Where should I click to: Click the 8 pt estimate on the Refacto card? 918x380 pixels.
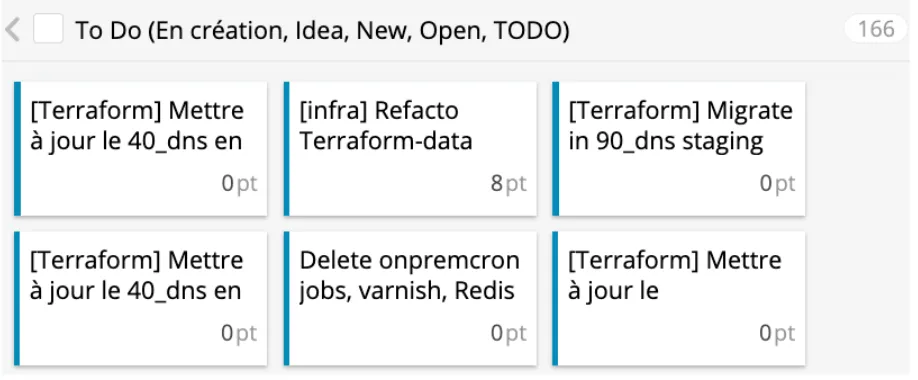[508, 184]
